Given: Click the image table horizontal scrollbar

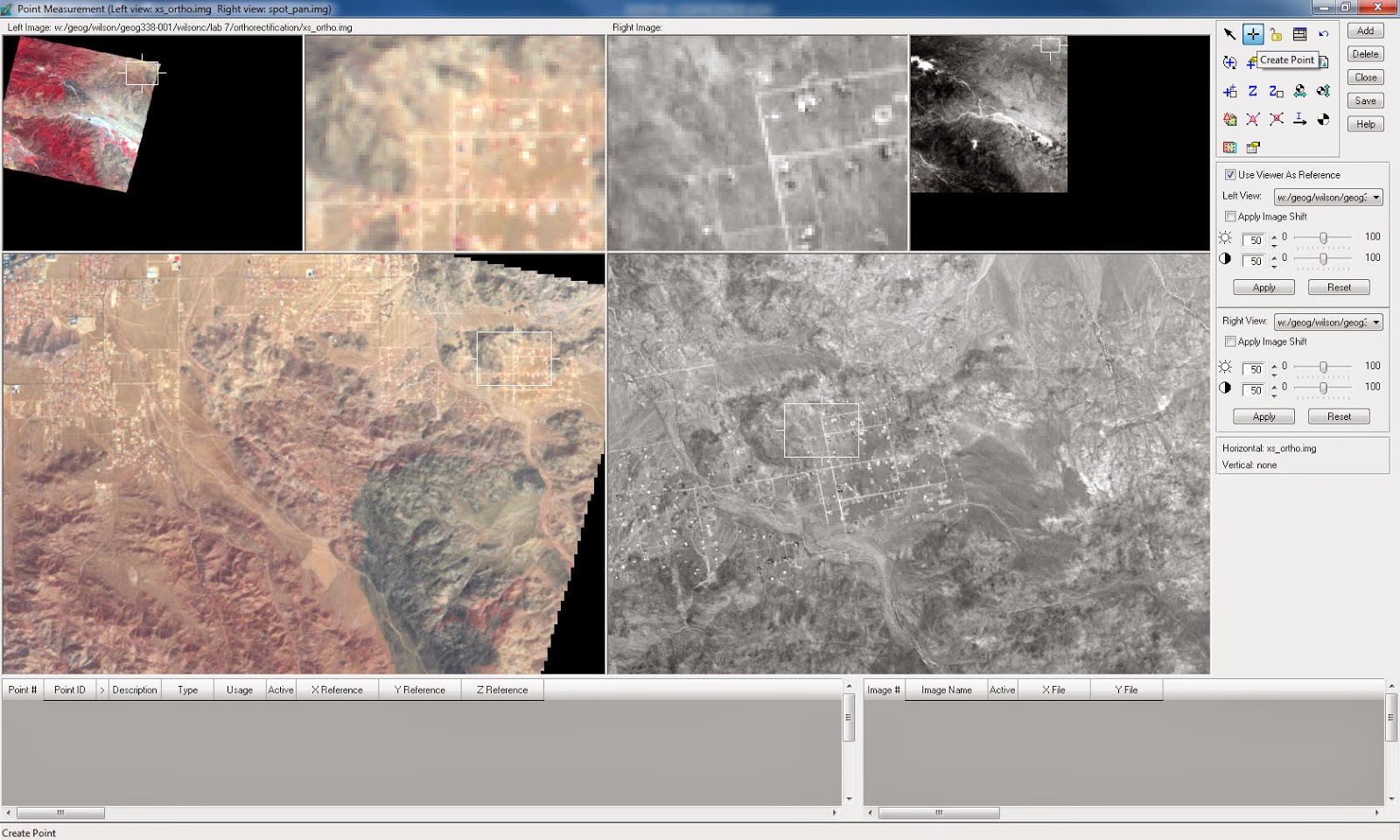Looking at the screenshot, I should pos(1123,813).
